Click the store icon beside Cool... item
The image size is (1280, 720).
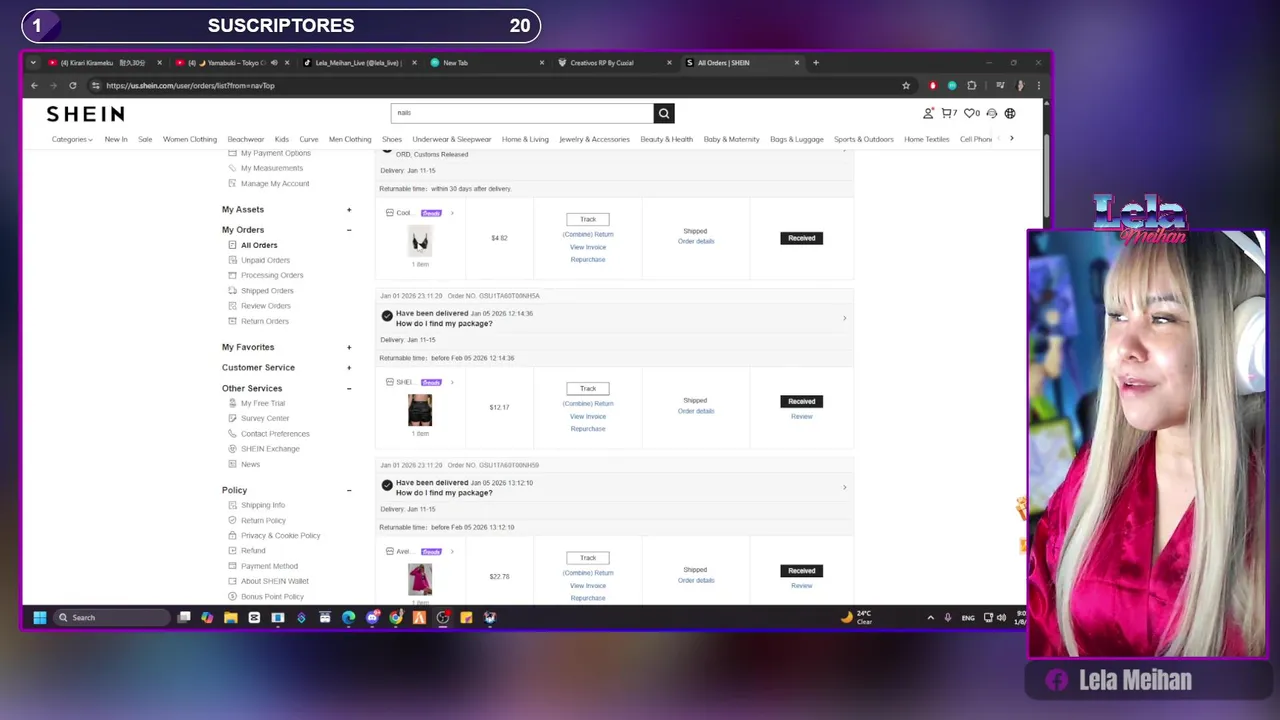[390, 213]
